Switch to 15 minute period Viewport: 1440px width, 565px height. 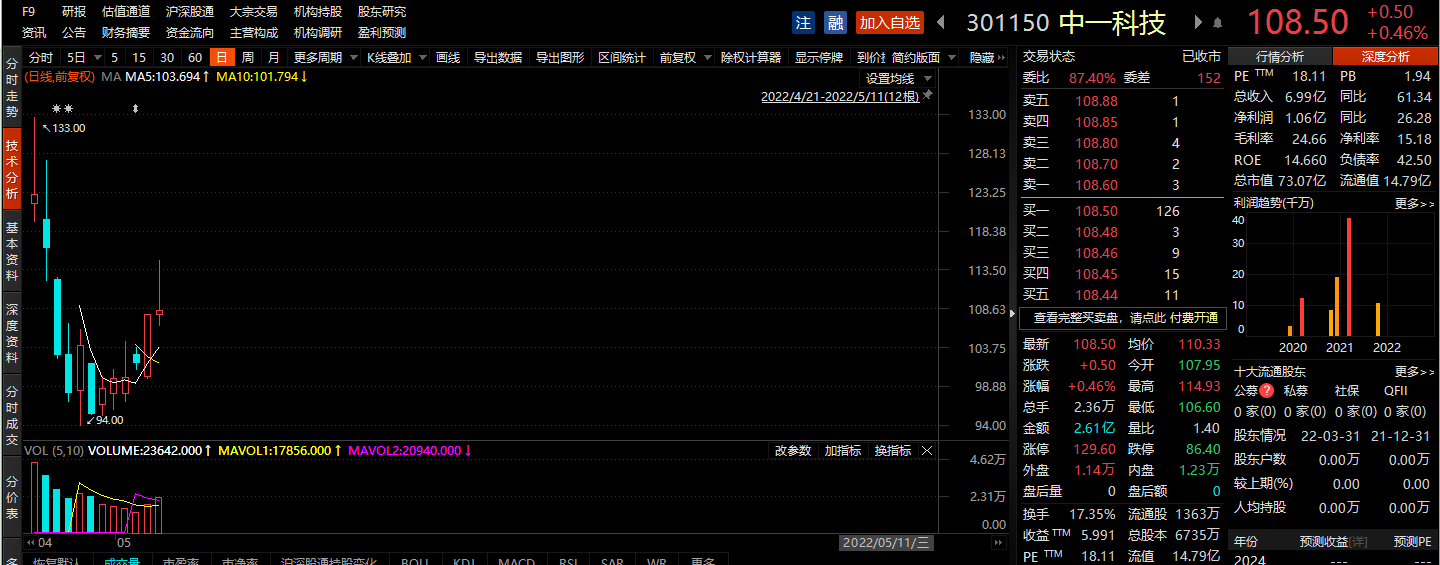click(x=139, y=58)
